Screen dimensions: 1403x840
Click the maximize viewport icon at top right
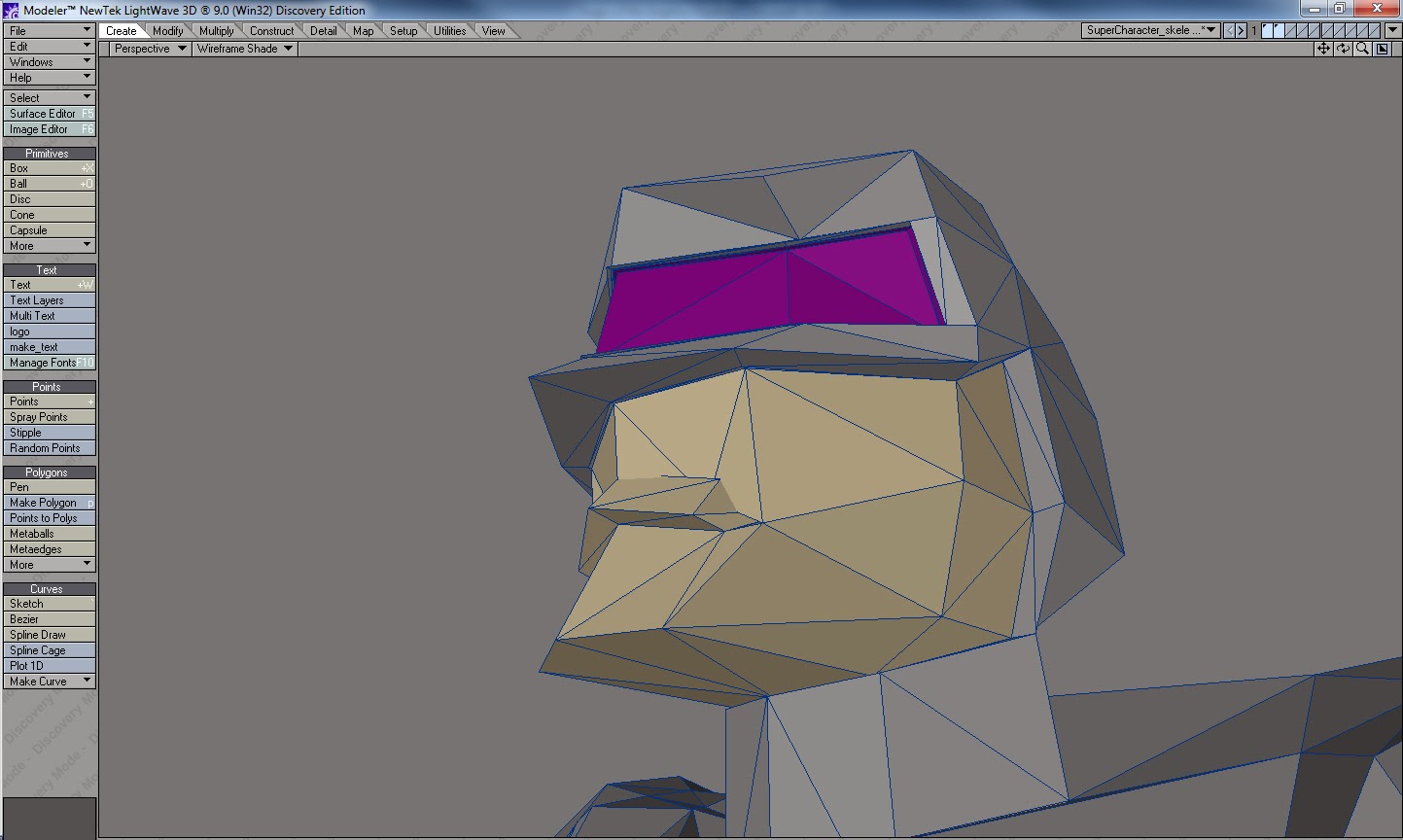click(1381, 48)
